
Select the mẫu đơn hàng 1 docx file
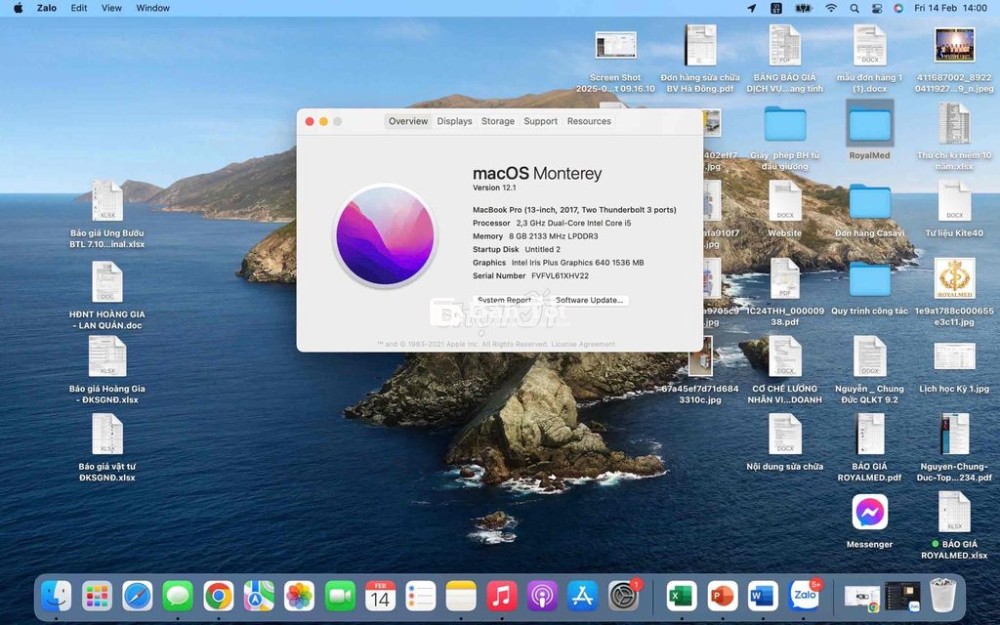pyautogui.click(x=869, y=59)
